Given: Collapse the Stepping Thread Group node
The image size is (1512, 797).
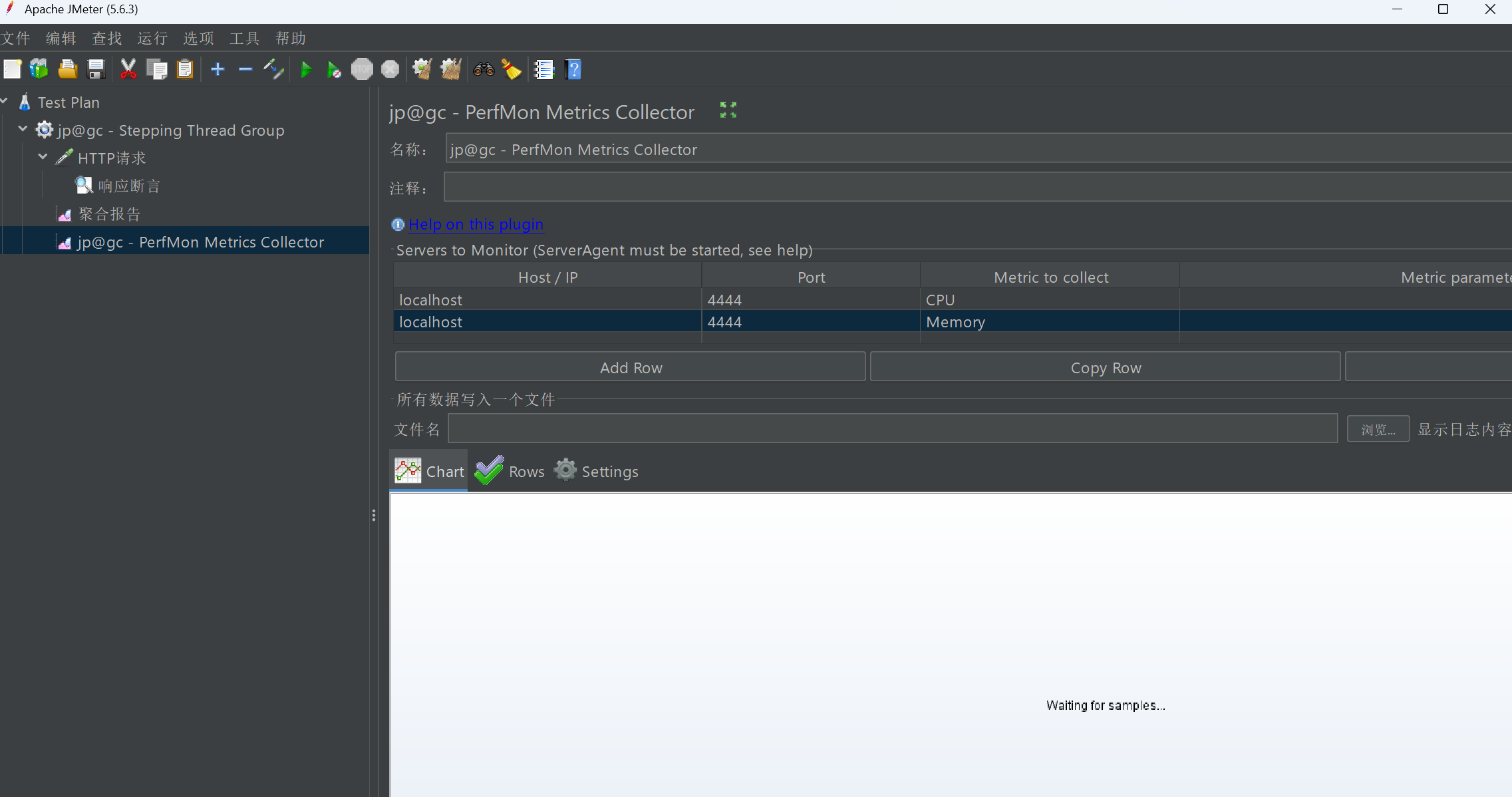Looking at the screenshot, I should coord(23,128).
